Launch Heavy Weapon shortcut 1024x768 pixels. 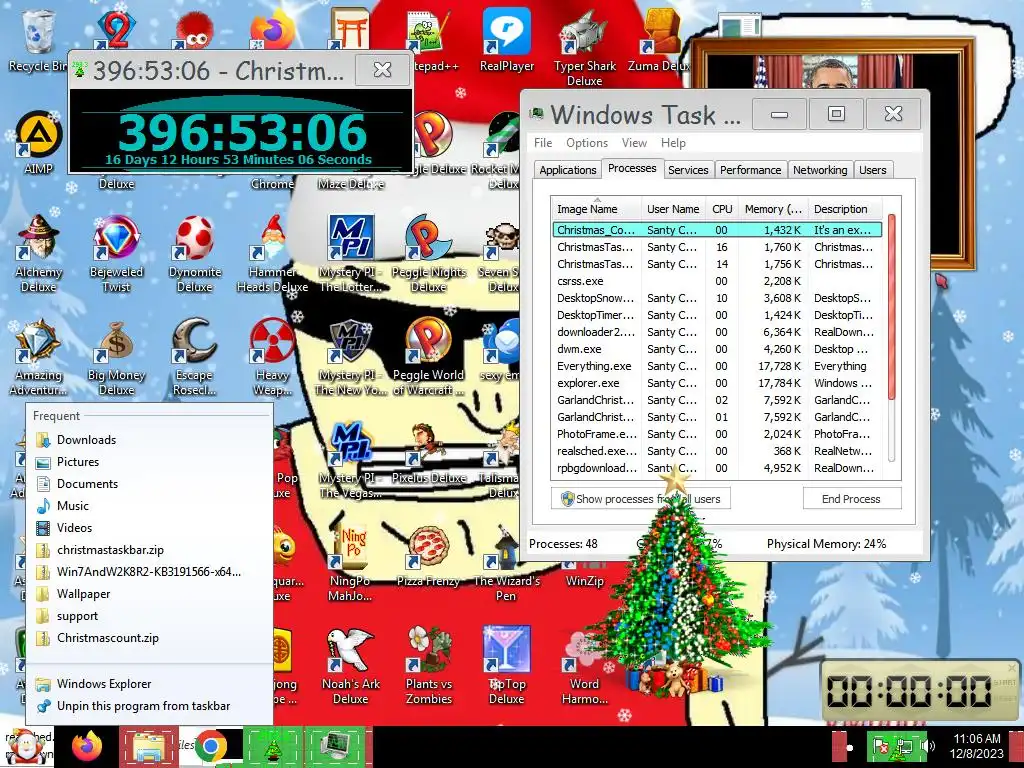point(272,357)
